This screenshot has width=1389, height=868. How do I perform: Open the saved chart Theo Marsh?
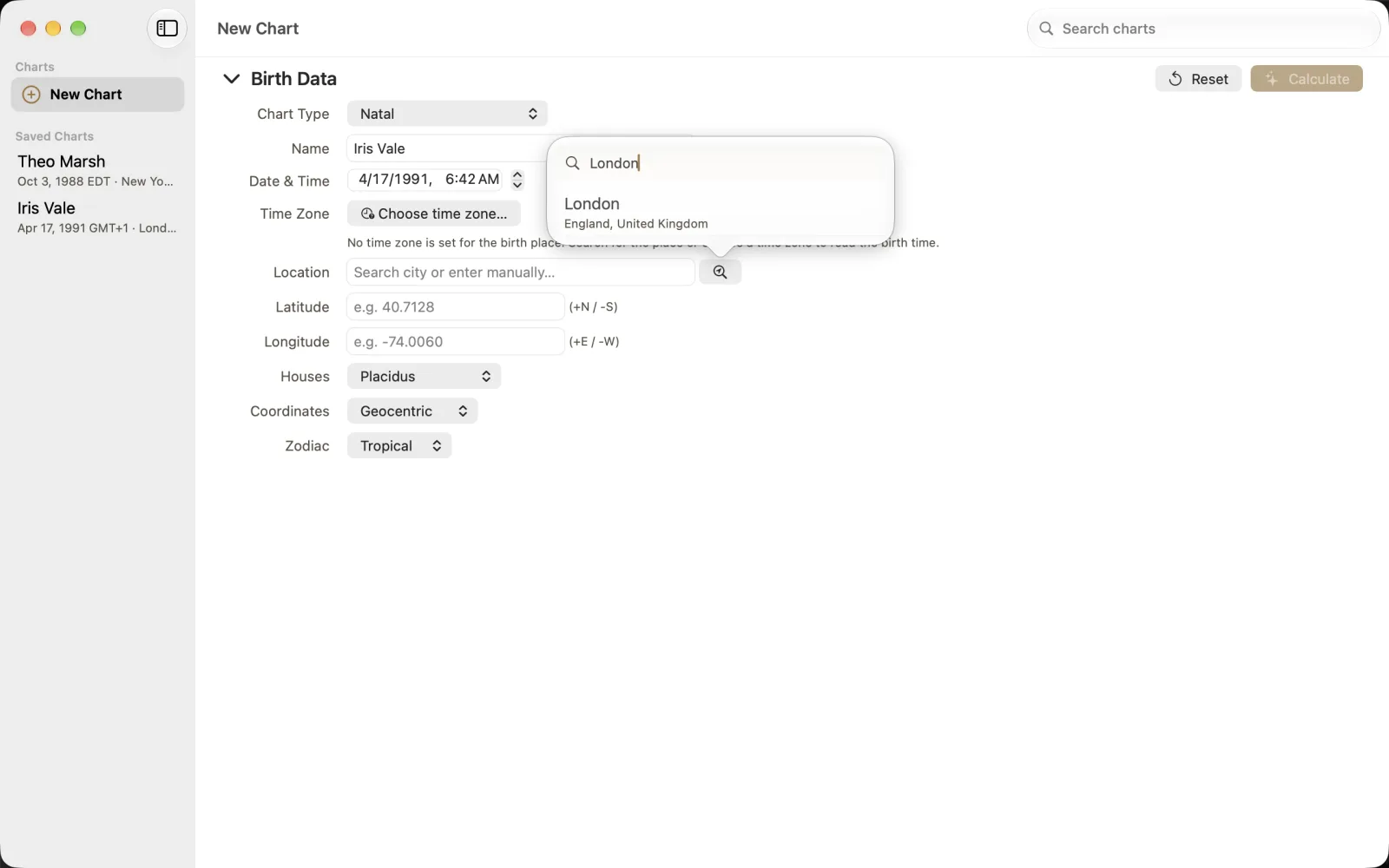pos(97,170)
